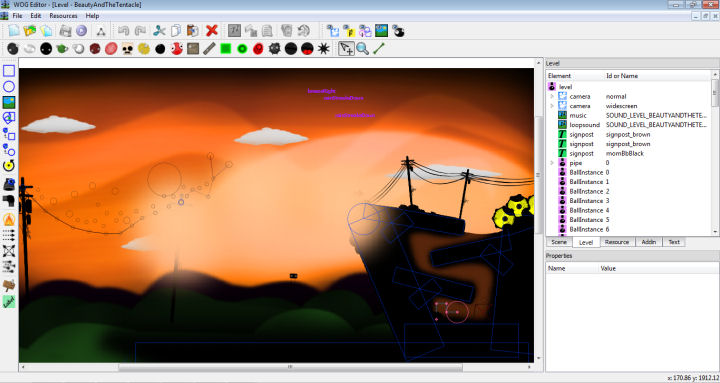Screen dimensions: 720x383
Task: Switch to the Scene tab
Action: coord(559,242)
